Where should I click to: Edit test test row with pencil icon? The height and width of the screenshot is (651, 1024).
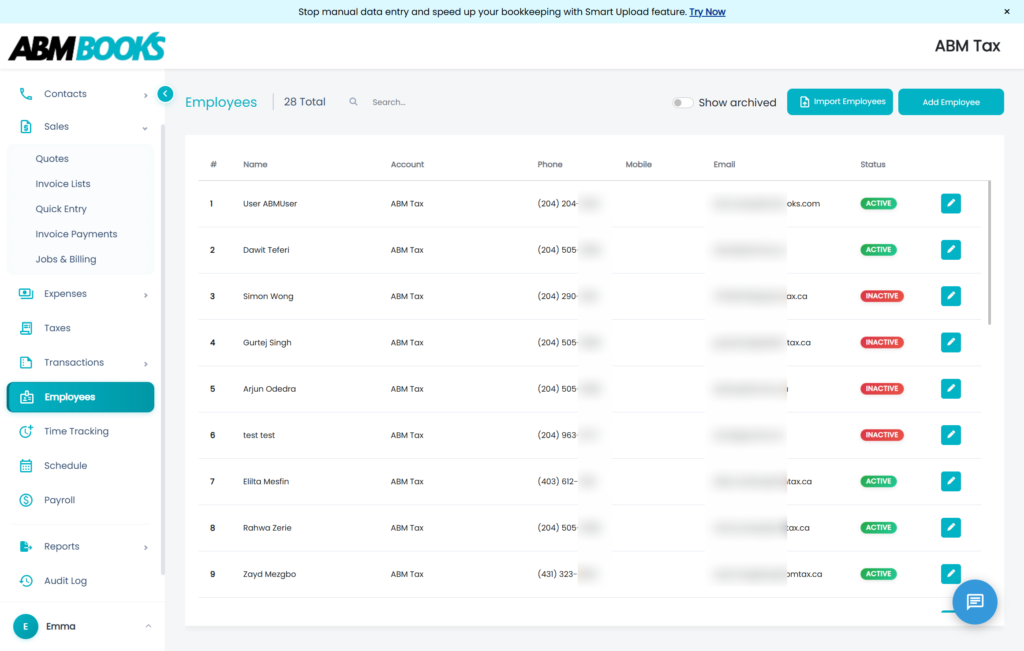click(x=951, y=435)
